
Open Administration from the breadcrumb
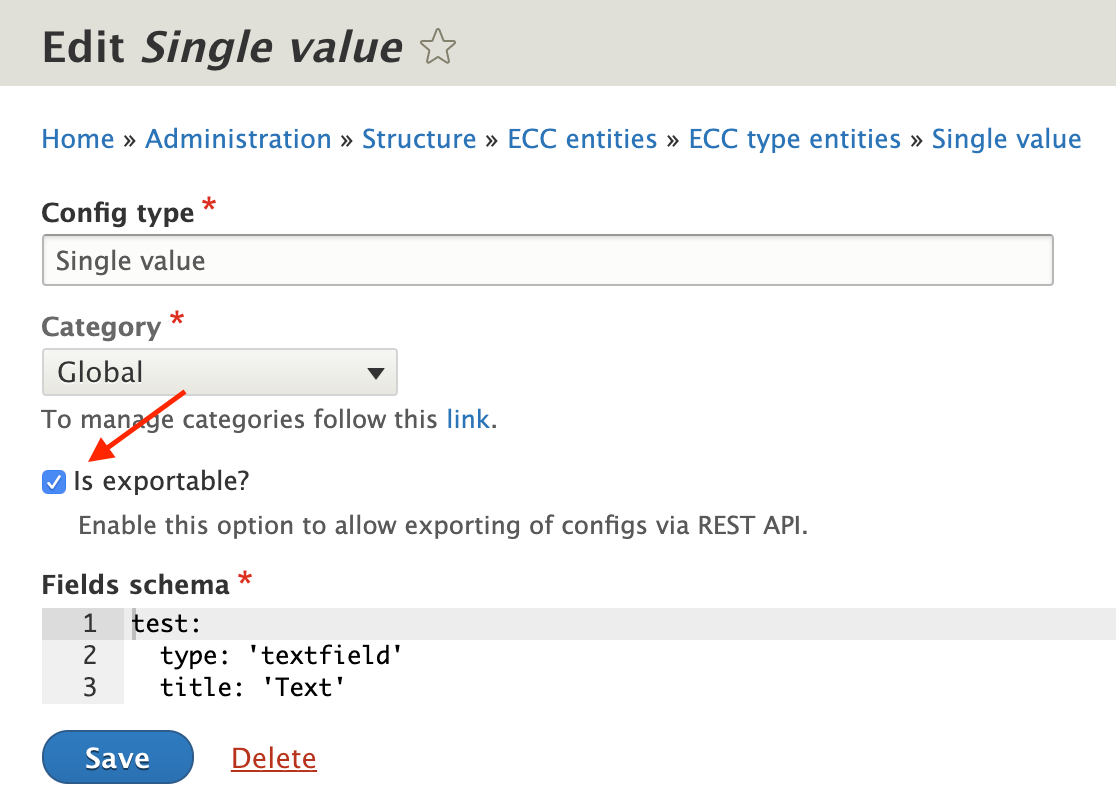[238, 139]
